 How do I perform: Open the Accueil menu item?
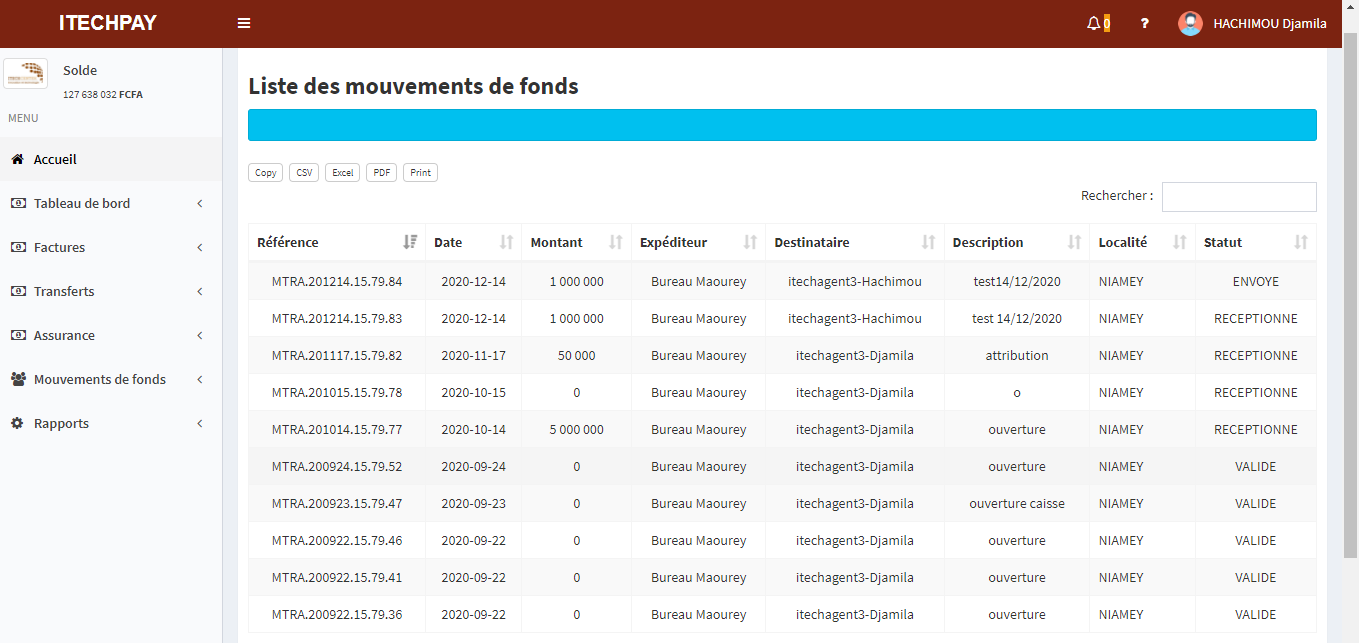pos(56,158)
